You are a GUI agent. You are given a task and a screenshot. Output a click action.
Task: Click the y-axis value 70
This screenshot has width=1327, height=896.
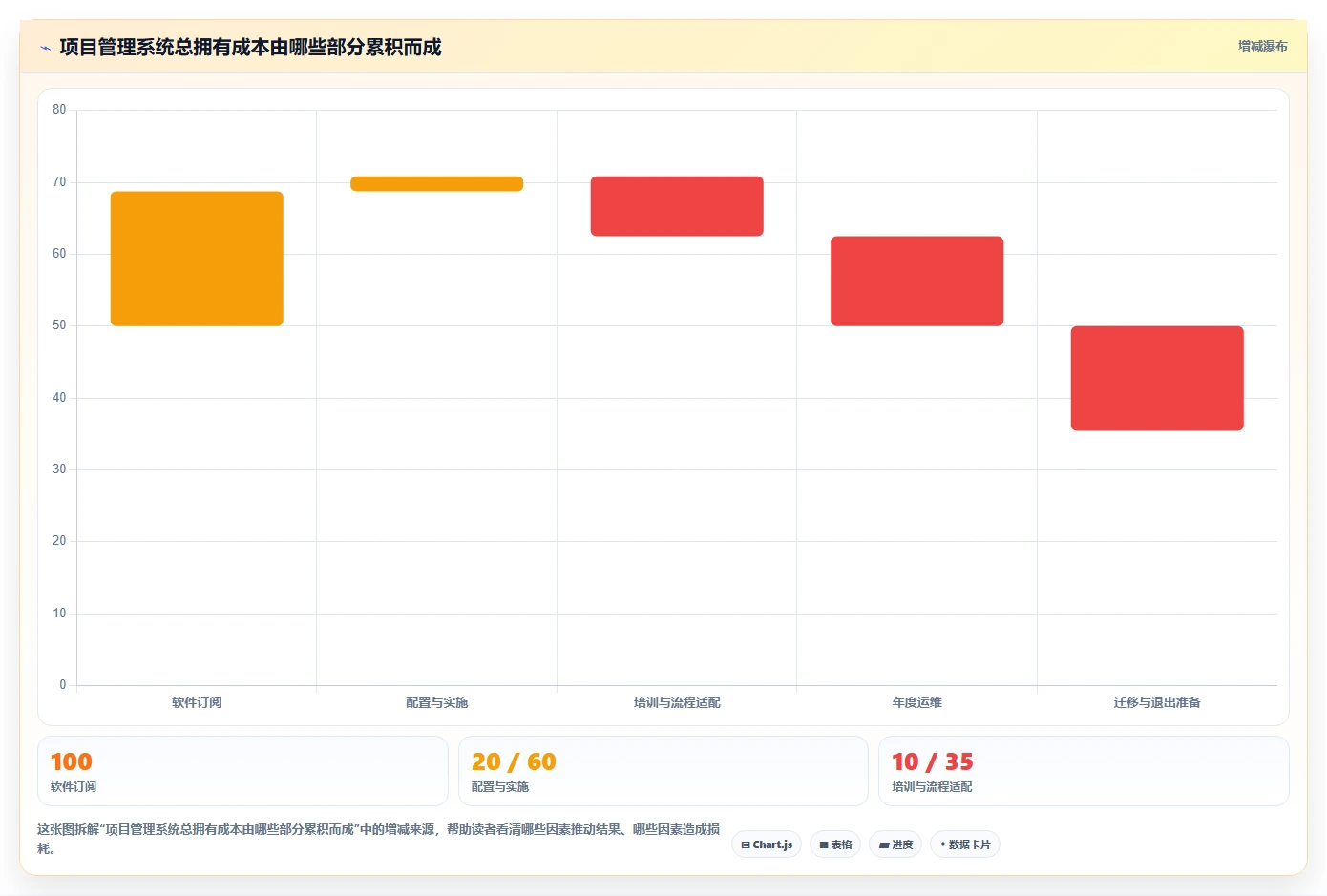click(x=59, y=182)
